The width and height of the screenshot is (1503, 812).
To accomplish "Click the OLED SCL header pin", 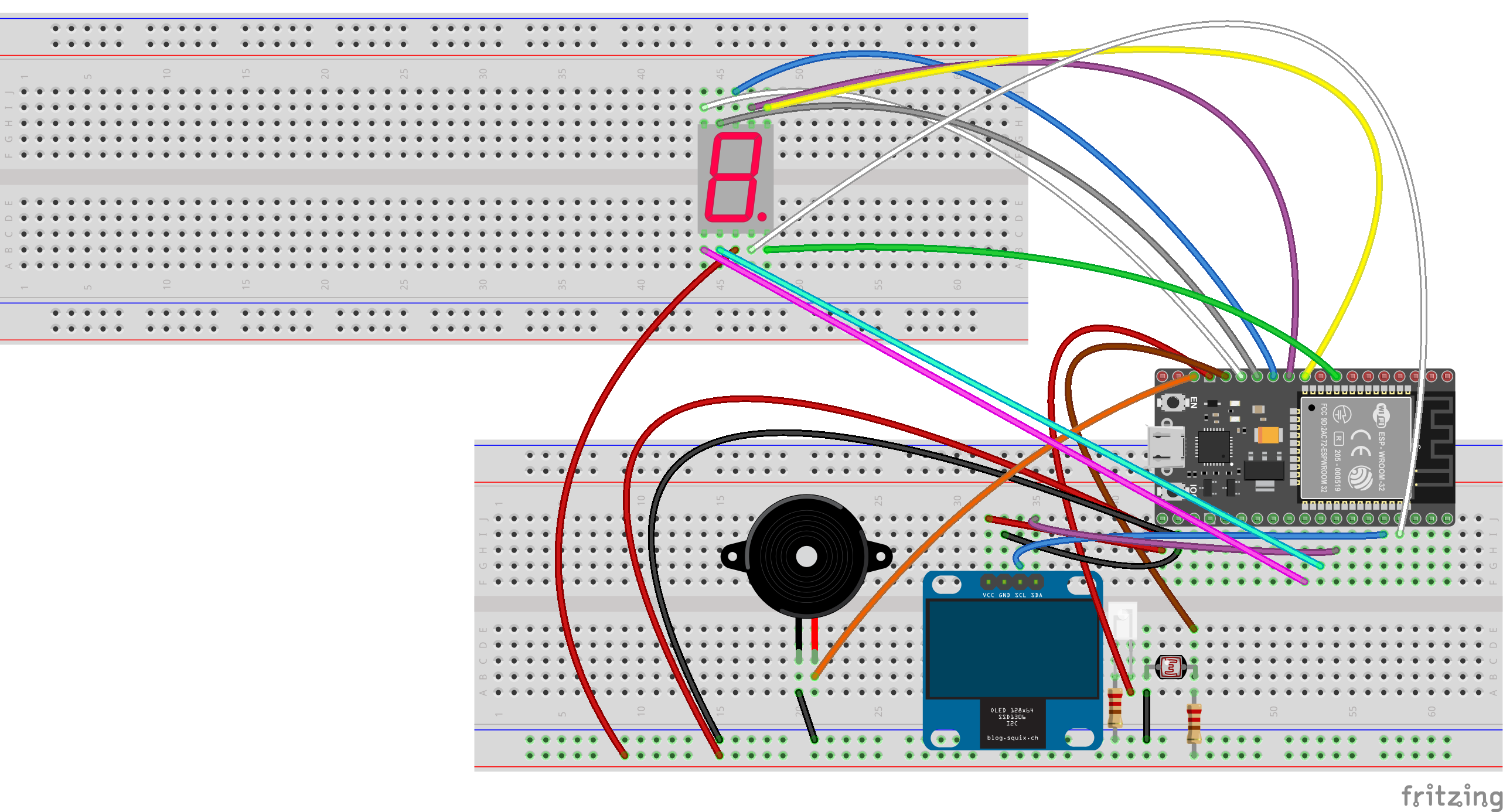I will (1020, 582).
